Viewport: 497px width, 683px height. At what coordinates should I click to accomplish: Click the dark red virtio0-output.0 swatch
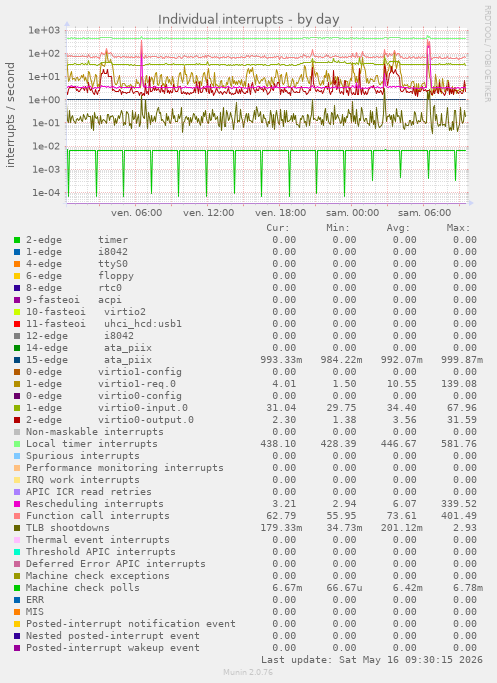point(17,420)
